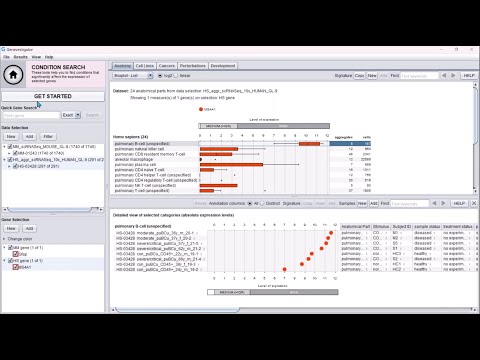This screenshot has height=360, width=480.
Task: Collapse HS gene tree node
Action: pos(4,261)
